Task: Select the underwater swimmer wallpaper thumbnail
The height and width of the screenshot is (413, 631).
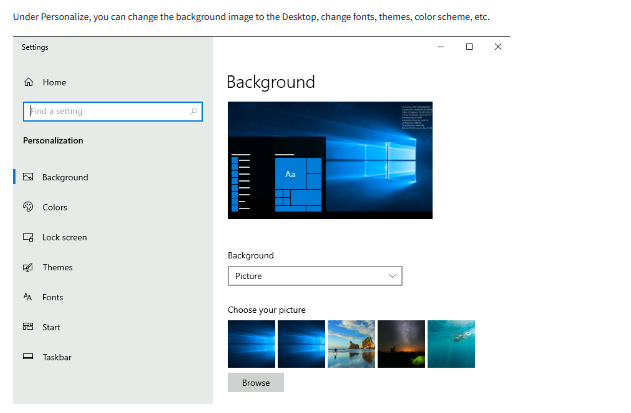Action: [x=451, y=344]
